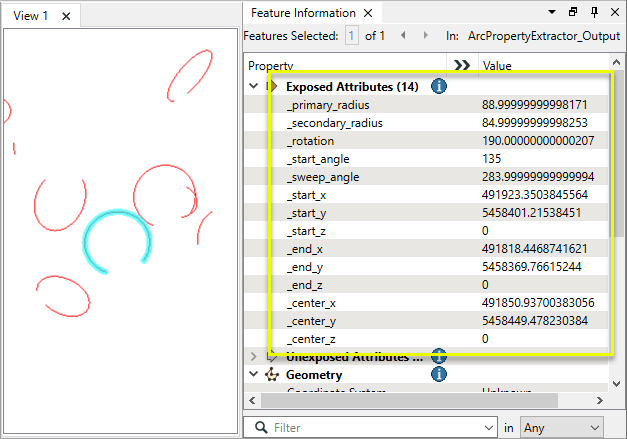Screen dimensions: 627x439
Task: Click the Geometry info icon
Action: click(438, 375)
